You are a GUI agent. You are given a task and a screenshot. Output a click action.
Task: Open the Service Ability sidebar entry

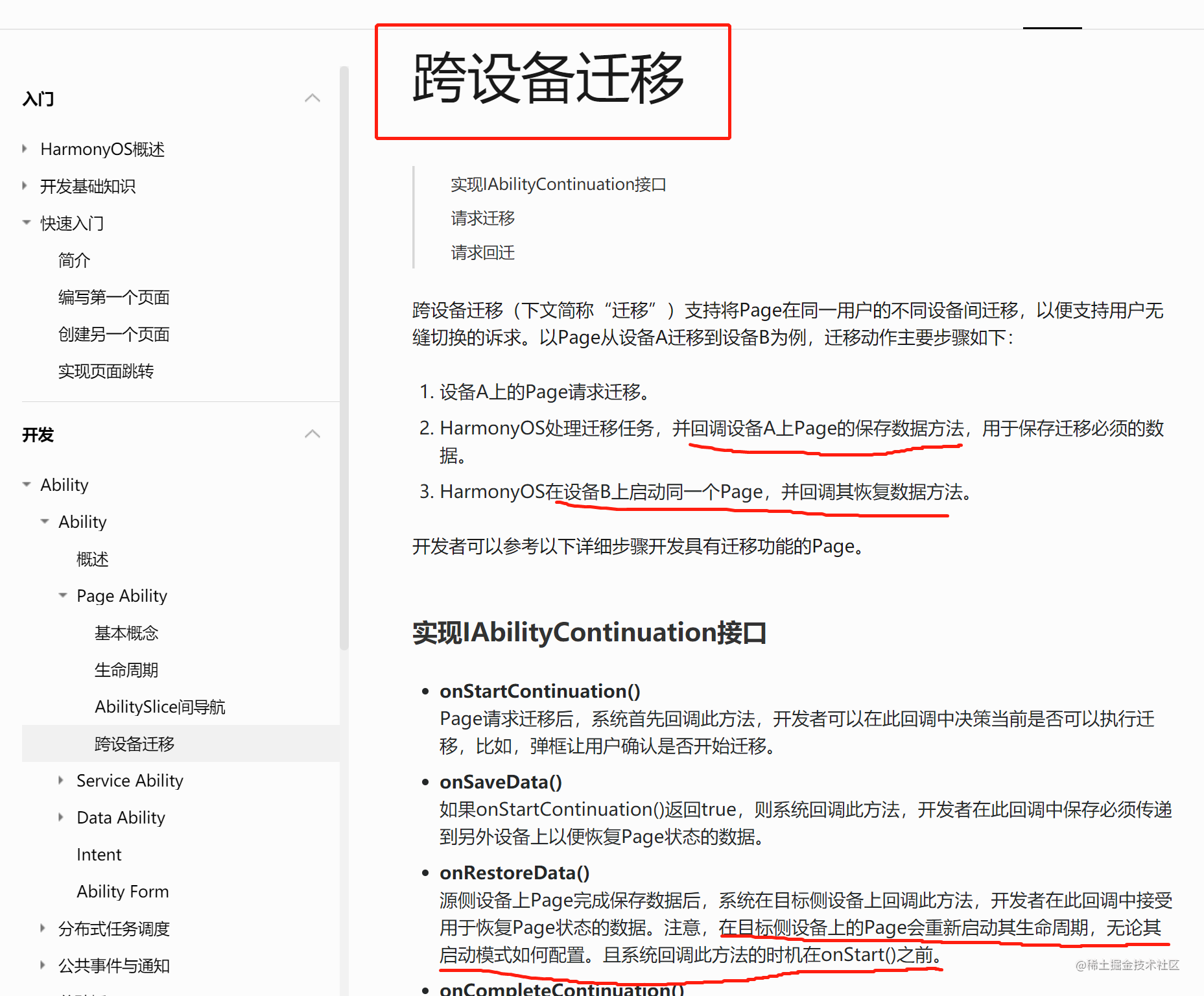click(130, 780)
